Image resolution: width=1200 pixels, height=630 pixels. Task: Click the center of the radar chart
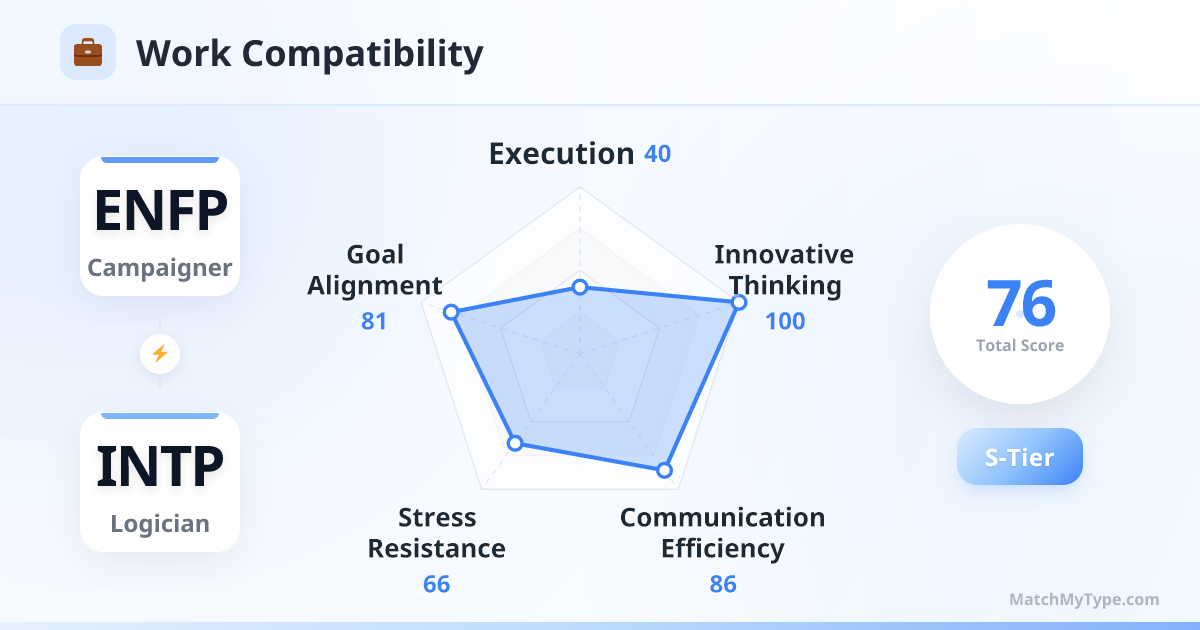point(579,353)
